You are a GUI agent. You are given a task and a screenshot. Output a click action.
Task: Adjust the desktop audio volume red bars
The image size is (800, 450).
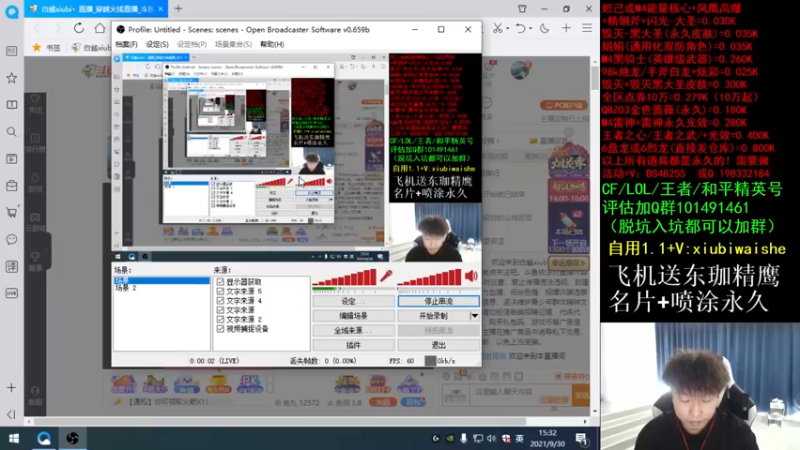click(x=429, y=278)
